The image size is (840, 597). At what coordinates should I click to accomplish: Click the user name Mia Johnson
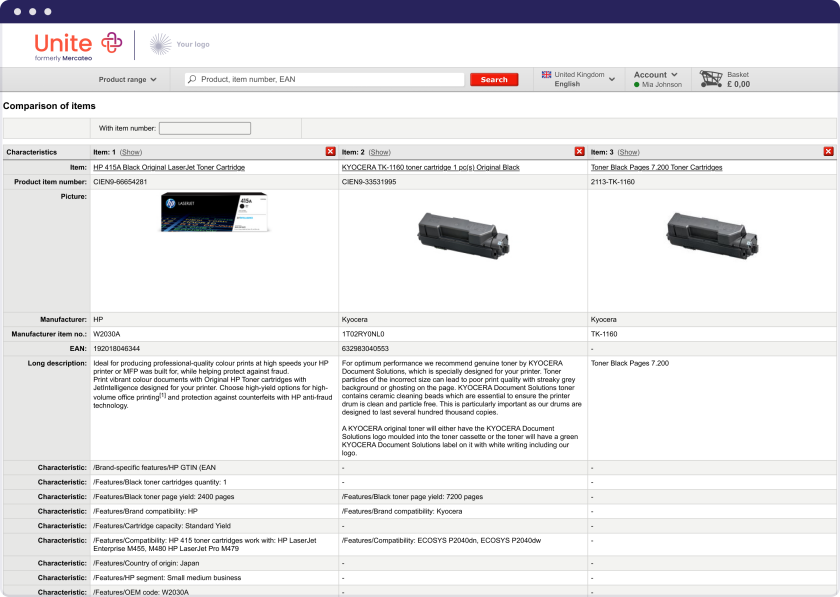662,85
